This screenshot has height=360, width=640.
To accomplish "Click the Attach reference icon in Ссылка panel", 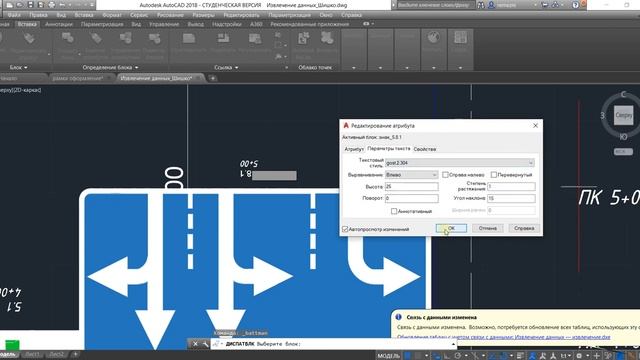I will pos(189,39).
